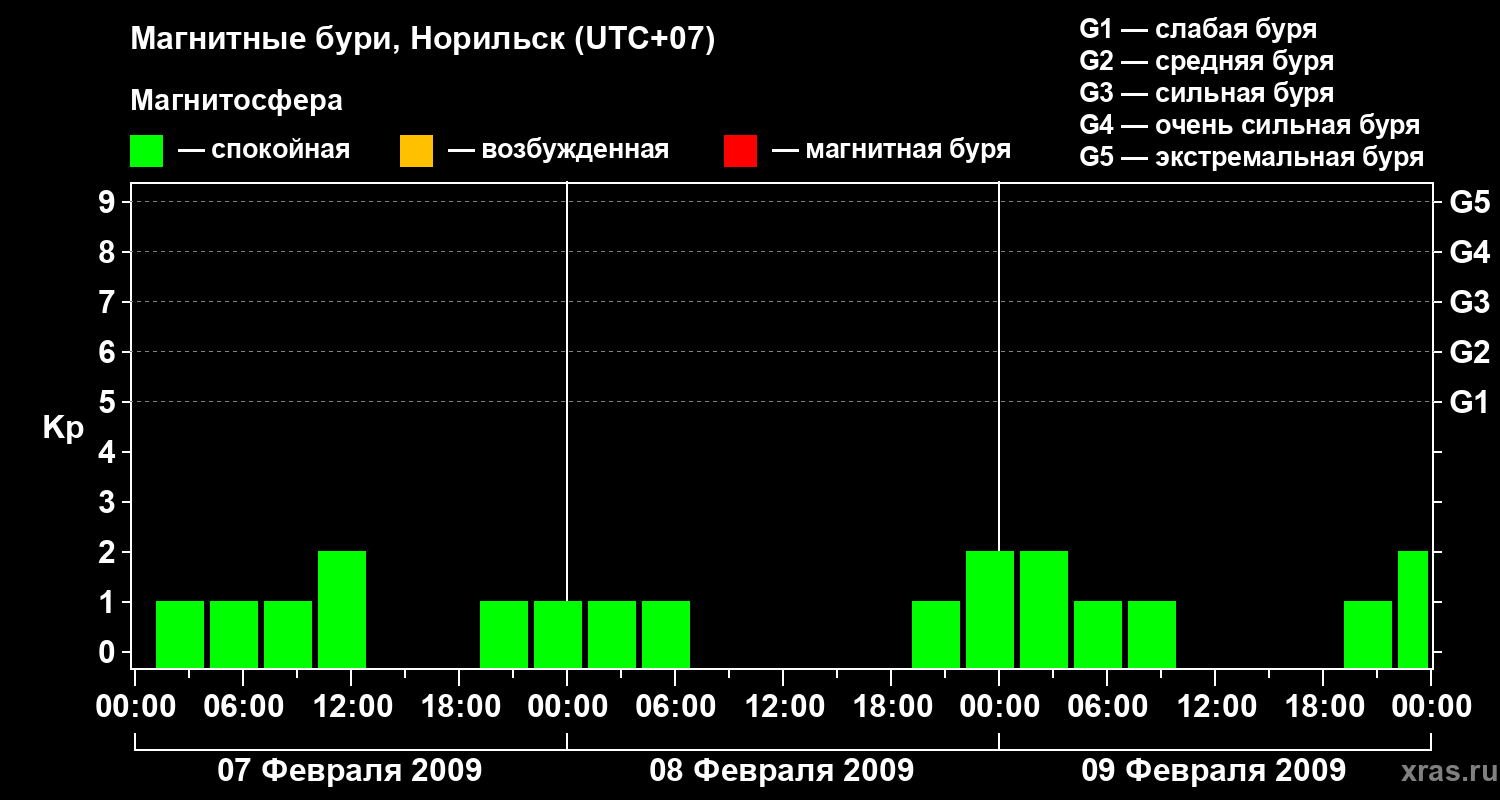The height and width of the screenshot is (800, 1500).
Task: Click the G2 label on the right axis
Action: (1470, 352)
